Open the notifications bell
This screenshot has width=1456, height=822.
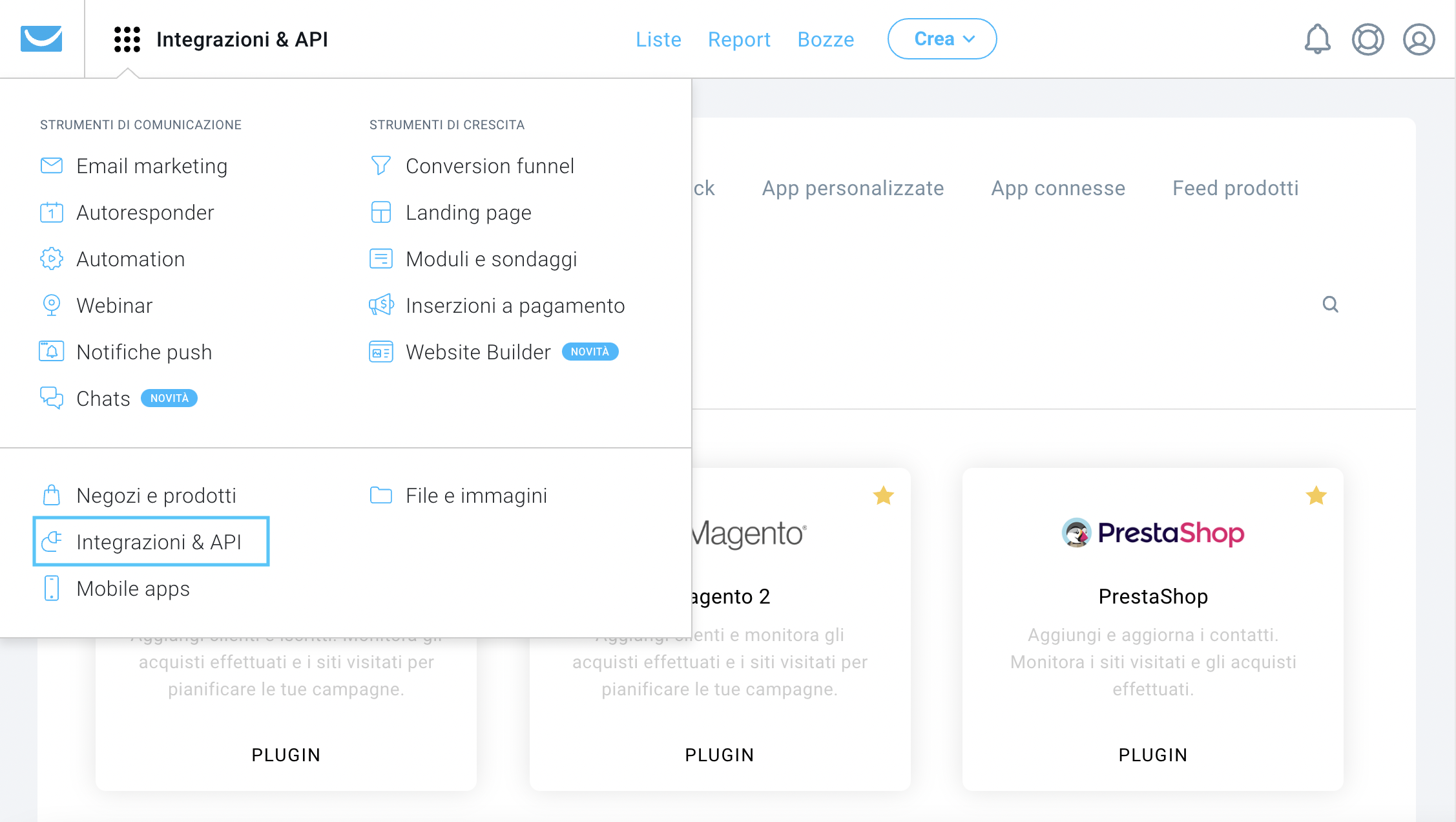click(1317, 39)
